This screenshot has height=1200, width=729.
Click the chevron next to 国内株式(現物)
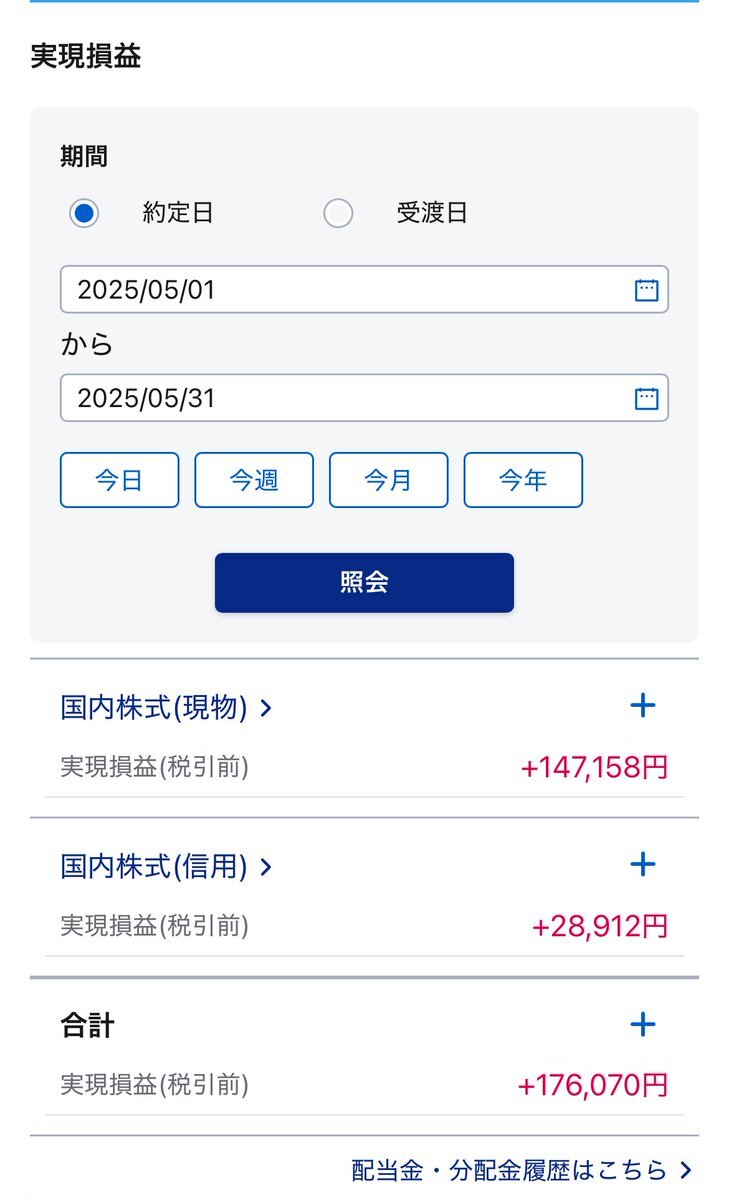(266, 709)
